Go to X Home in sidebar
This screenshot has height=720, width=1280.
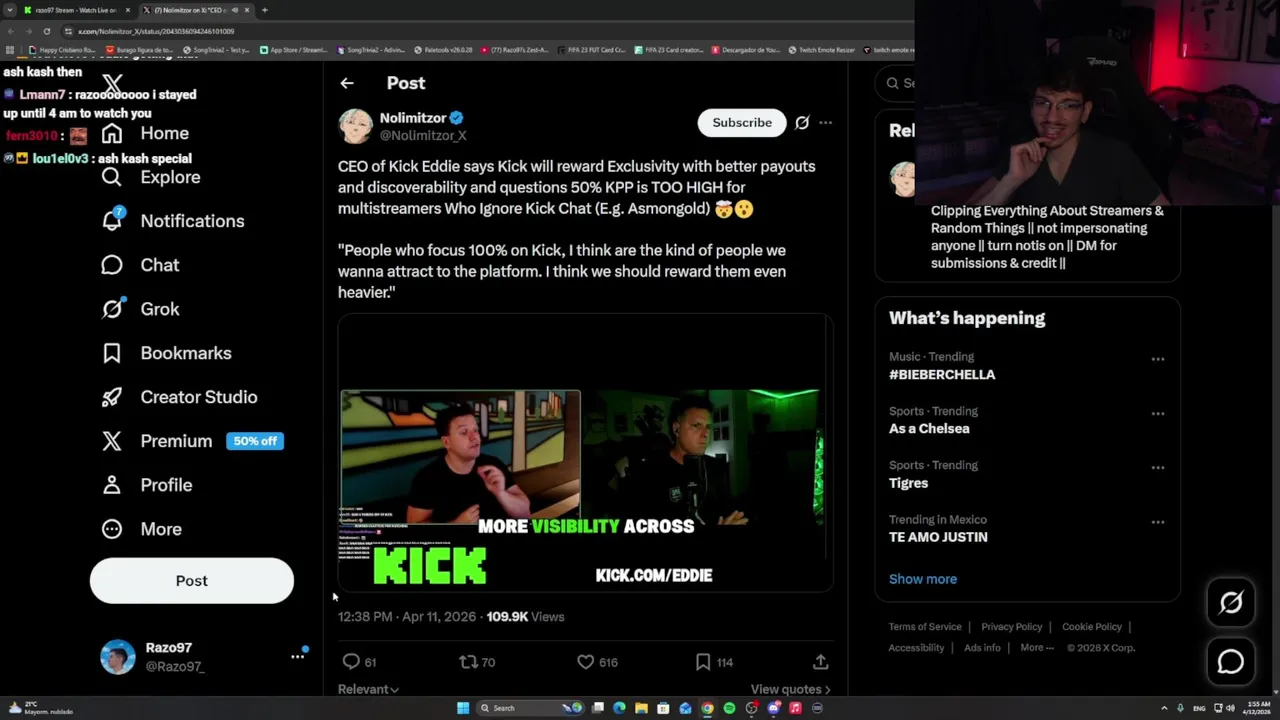coord(145,133)
